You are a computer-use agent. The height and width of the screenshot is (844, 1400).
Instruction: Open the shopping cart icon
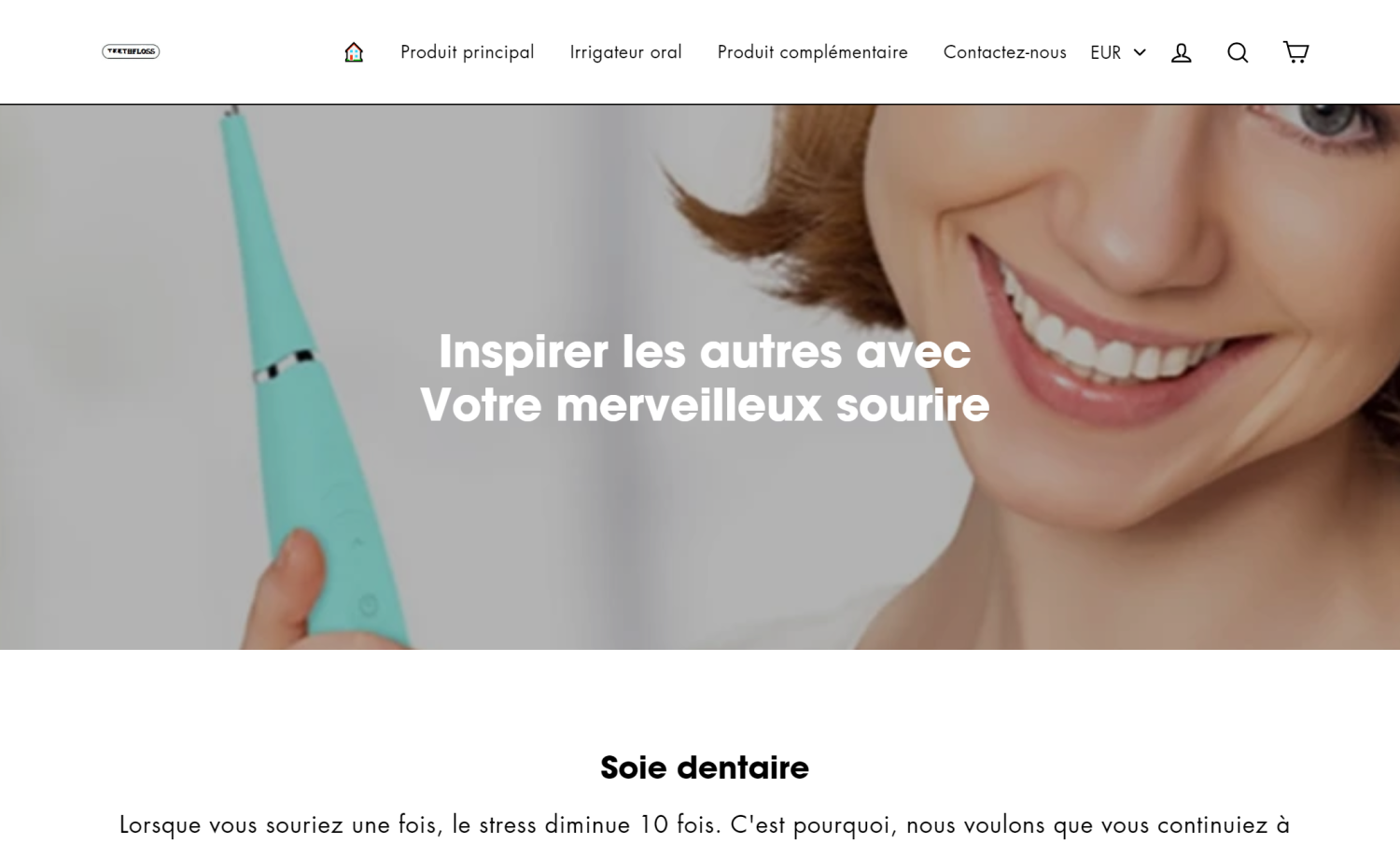(1295, 52)
